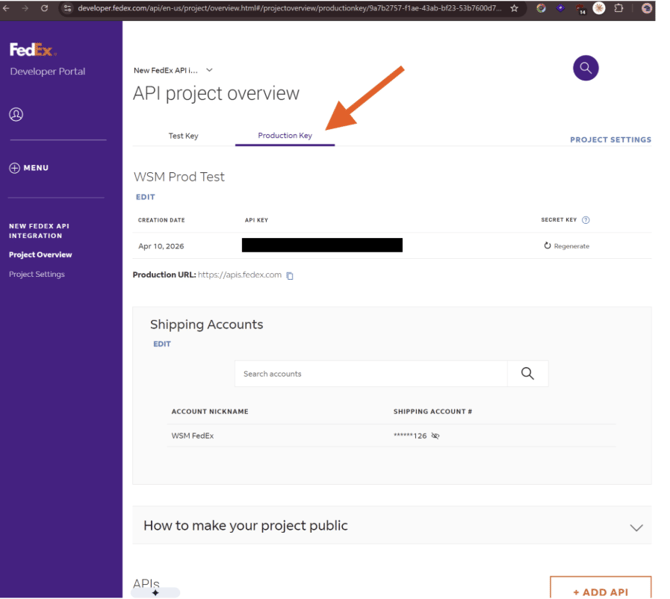Click the Apr 10, 2026 creation date
The width and height of the screenshot is (670, 599).
coord(161,246)
